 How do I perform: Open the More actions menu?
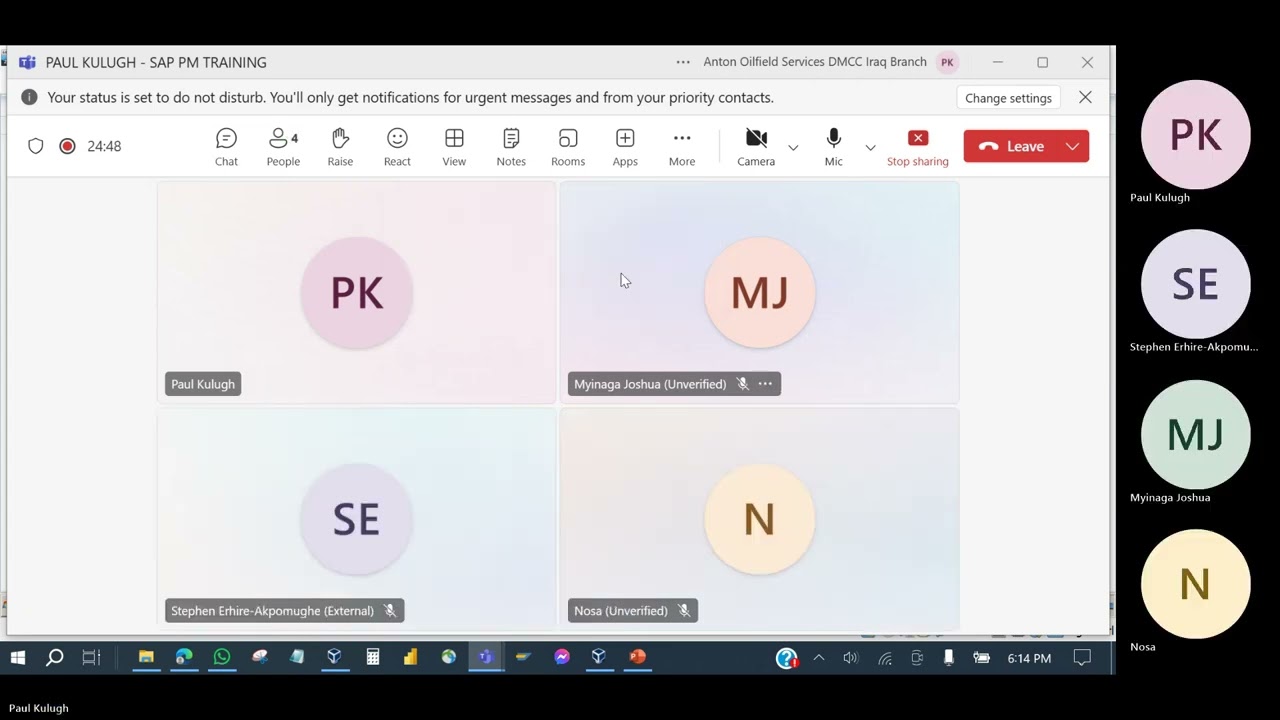point(682,147)
